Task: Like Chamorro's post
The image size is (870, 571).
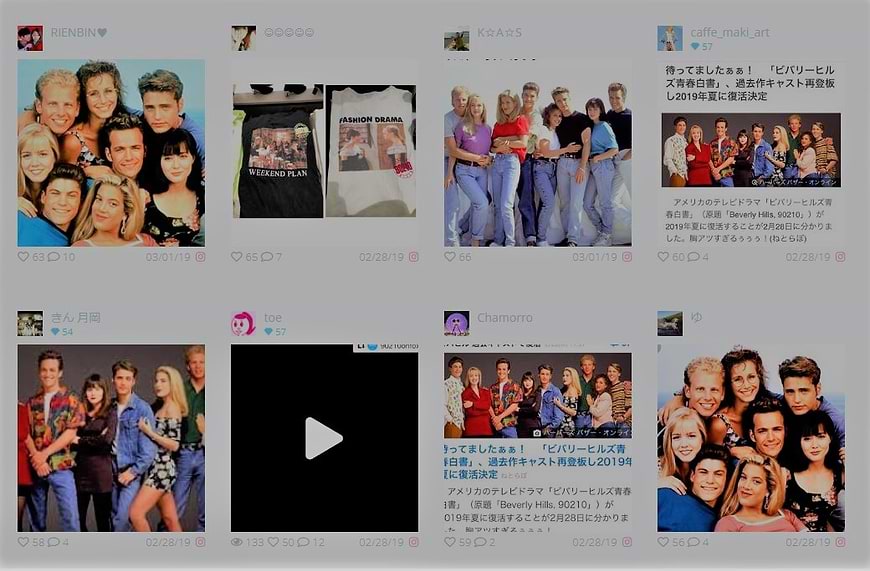Action: click(x=450, y=542)
